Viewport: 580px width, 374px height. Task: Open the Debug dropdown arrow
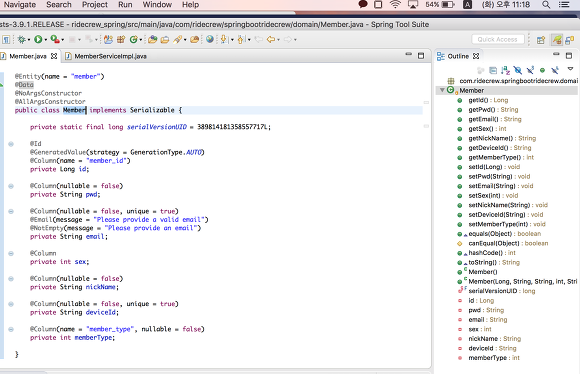pyautogui.click(x=29, y=40)
